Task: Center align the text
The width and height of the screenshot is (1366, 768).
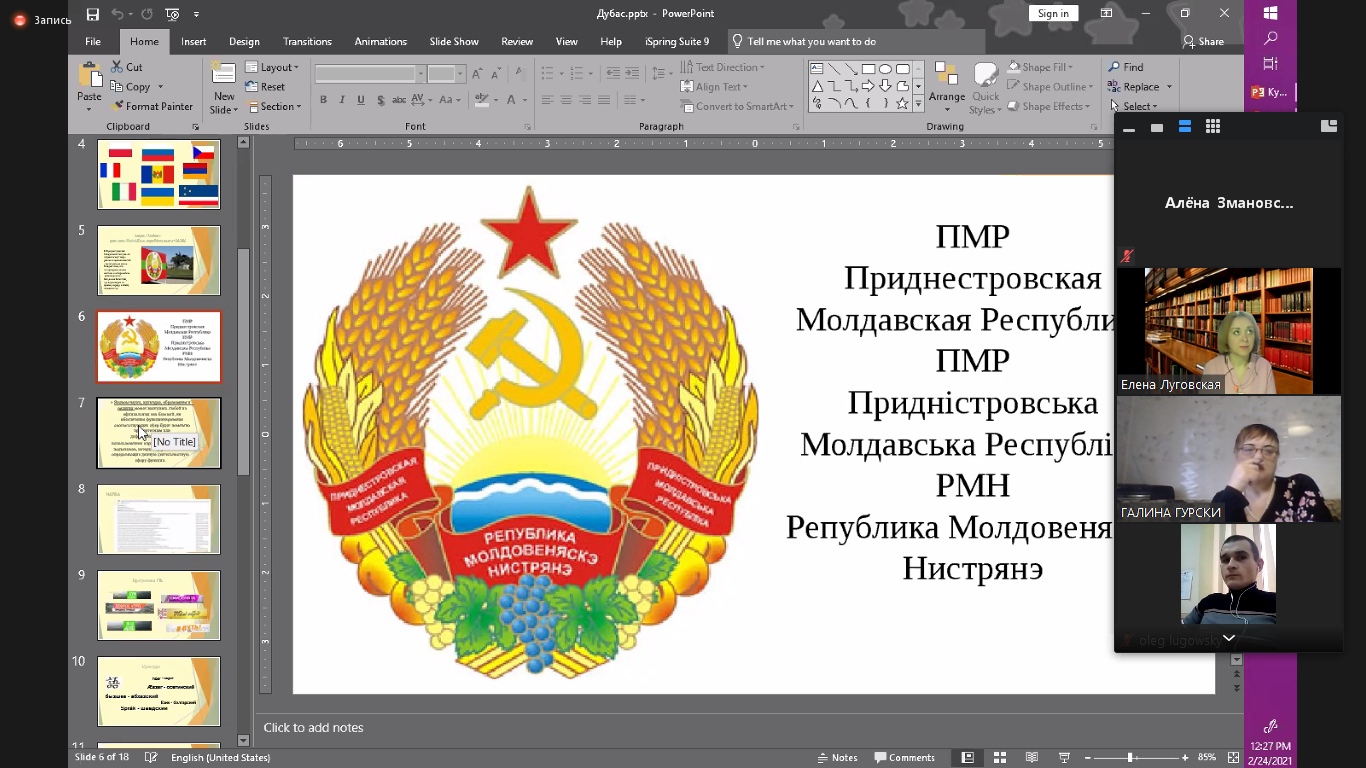Action: click(x=566, y=100)
